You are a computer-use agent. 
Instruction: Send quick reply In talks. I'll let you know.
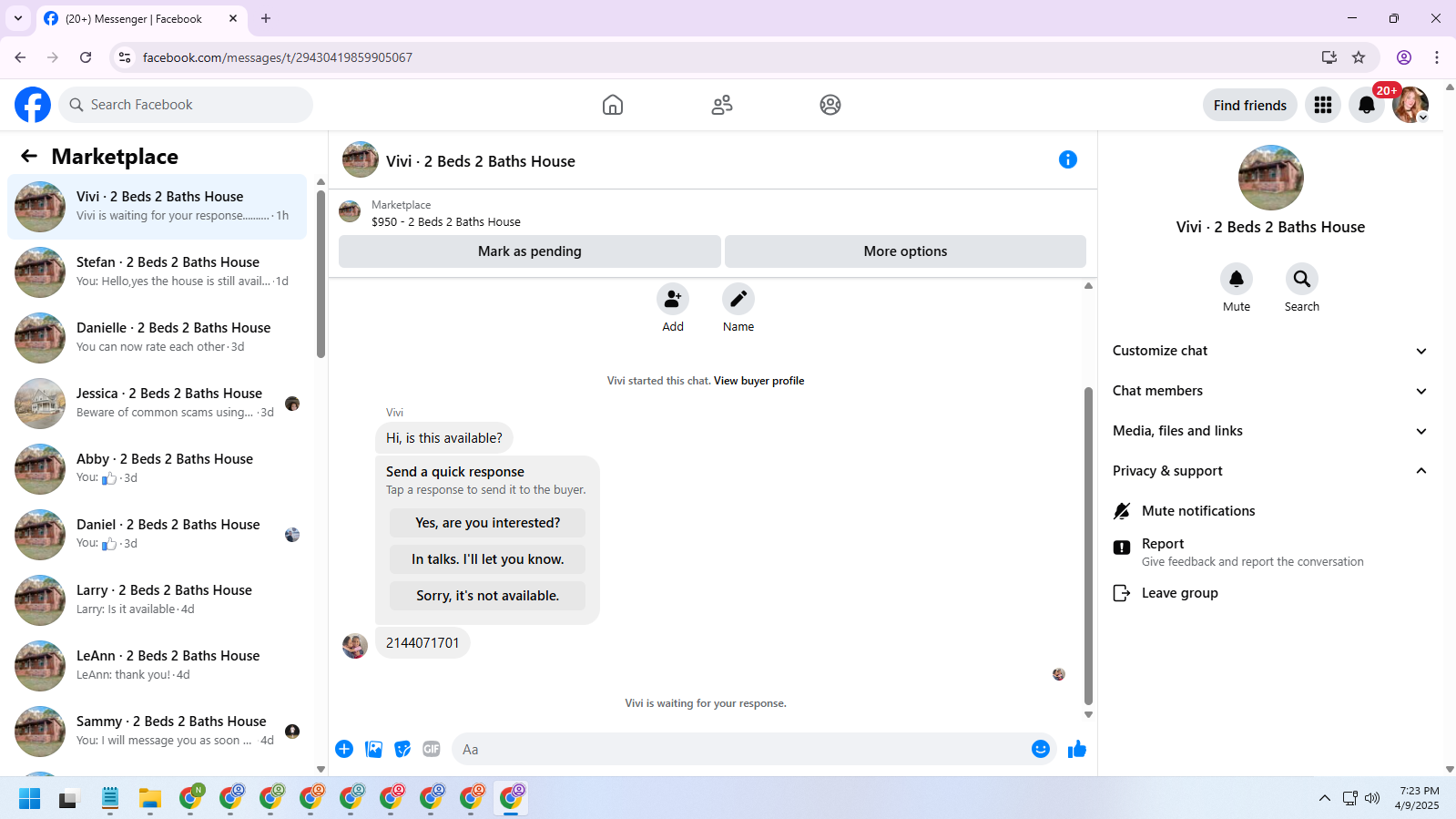(487, 559)
